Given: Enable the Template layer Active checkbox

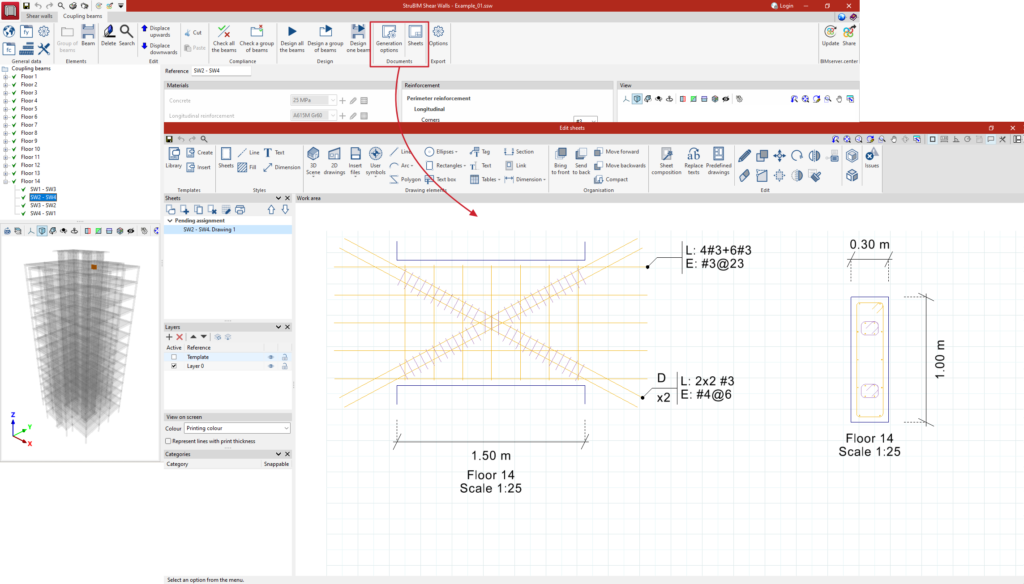Looking at the screenshot, I should click(174, 357).
